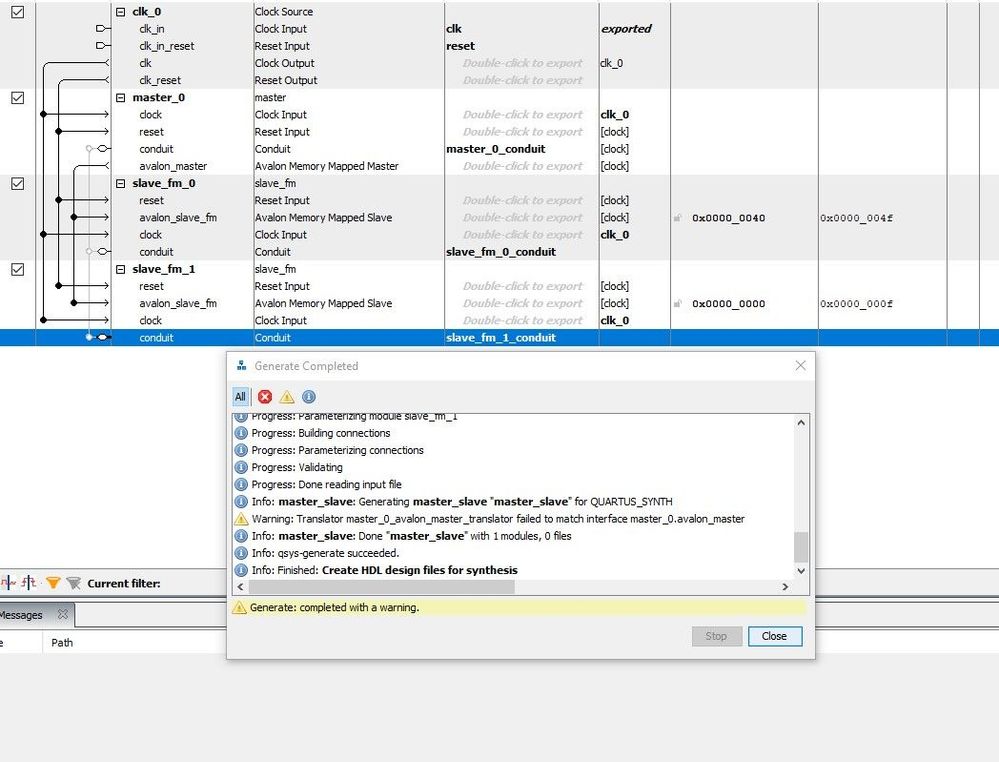Disable the slave_fm_1 component checkbox

point(17,269)
